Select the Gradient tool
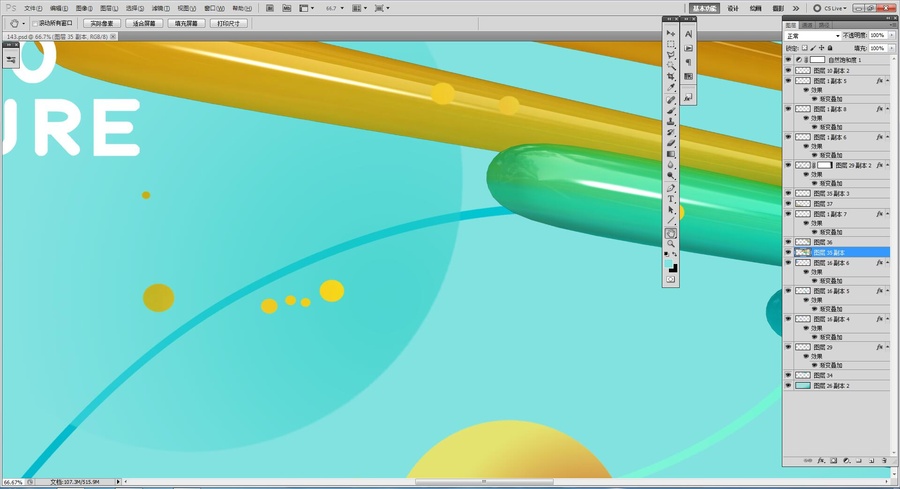Image resolution: width=900 pixels, height=489 pixels. 670,154
